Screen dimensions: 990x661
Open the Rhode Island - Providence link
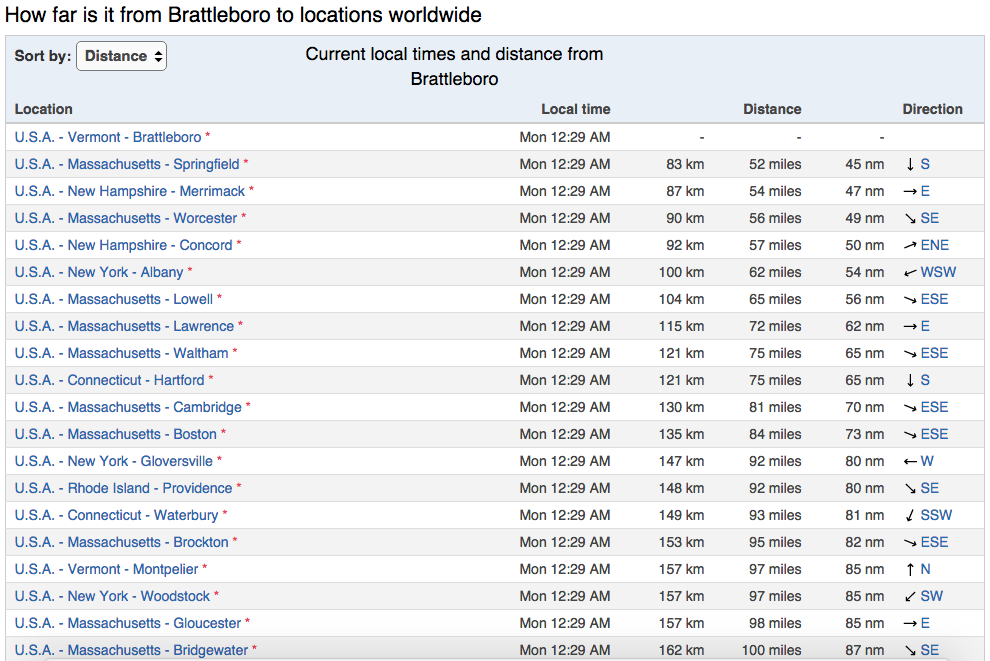(x=124, y=488)
